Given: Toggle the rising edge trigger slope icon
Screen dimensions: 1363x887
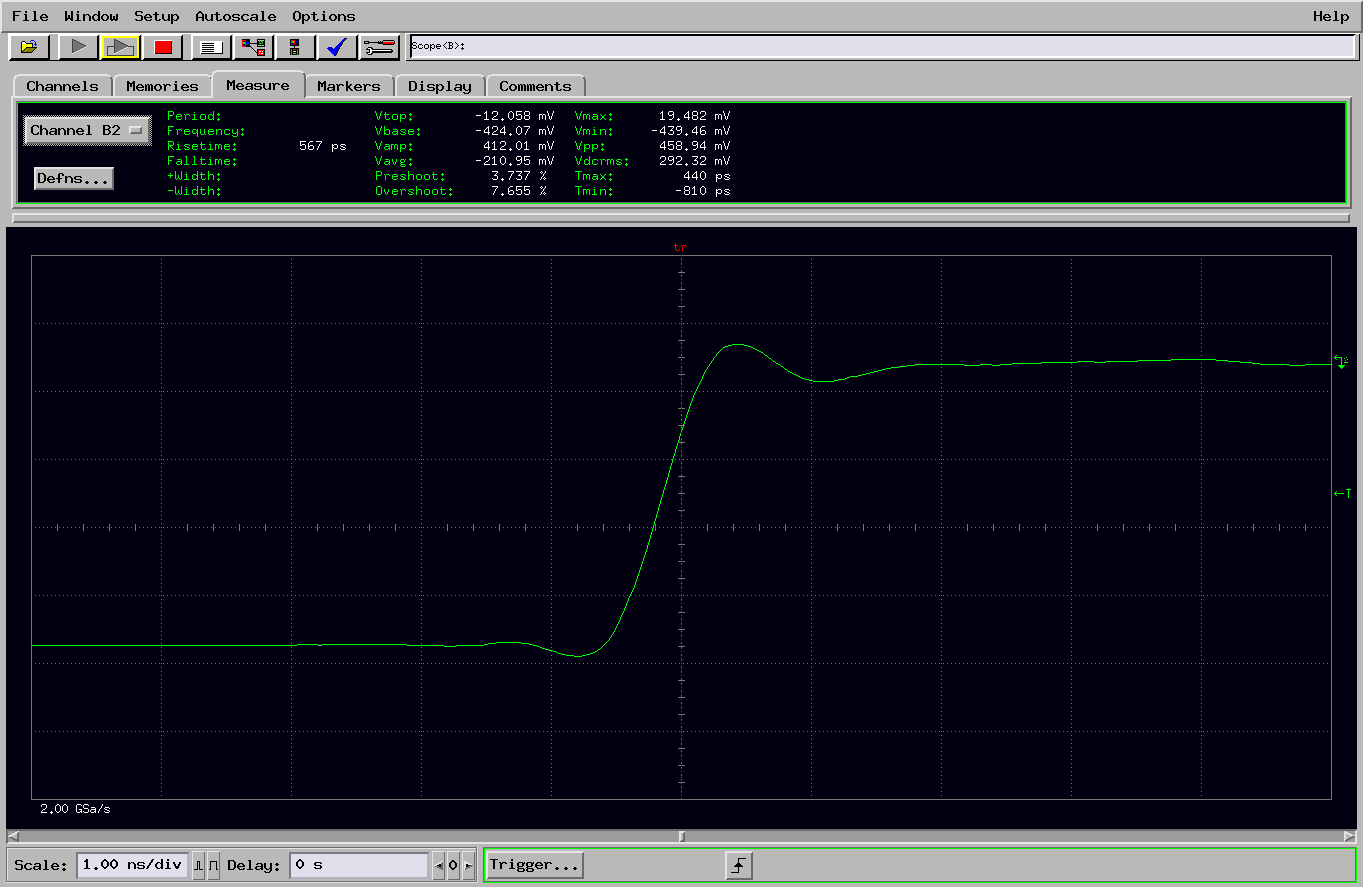Looking at the screenshot, I should (738, 866).
